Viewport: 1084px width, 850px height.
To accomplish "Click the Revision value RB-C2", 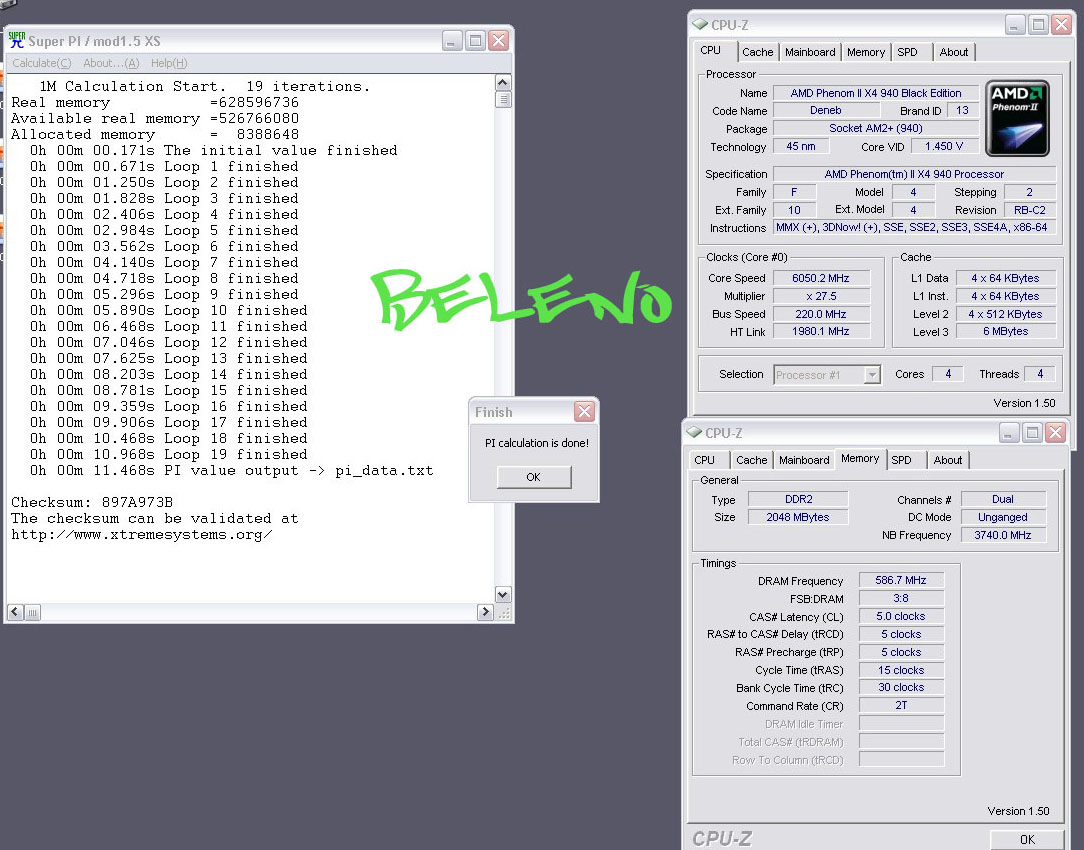I will (x=1029, y=210).
